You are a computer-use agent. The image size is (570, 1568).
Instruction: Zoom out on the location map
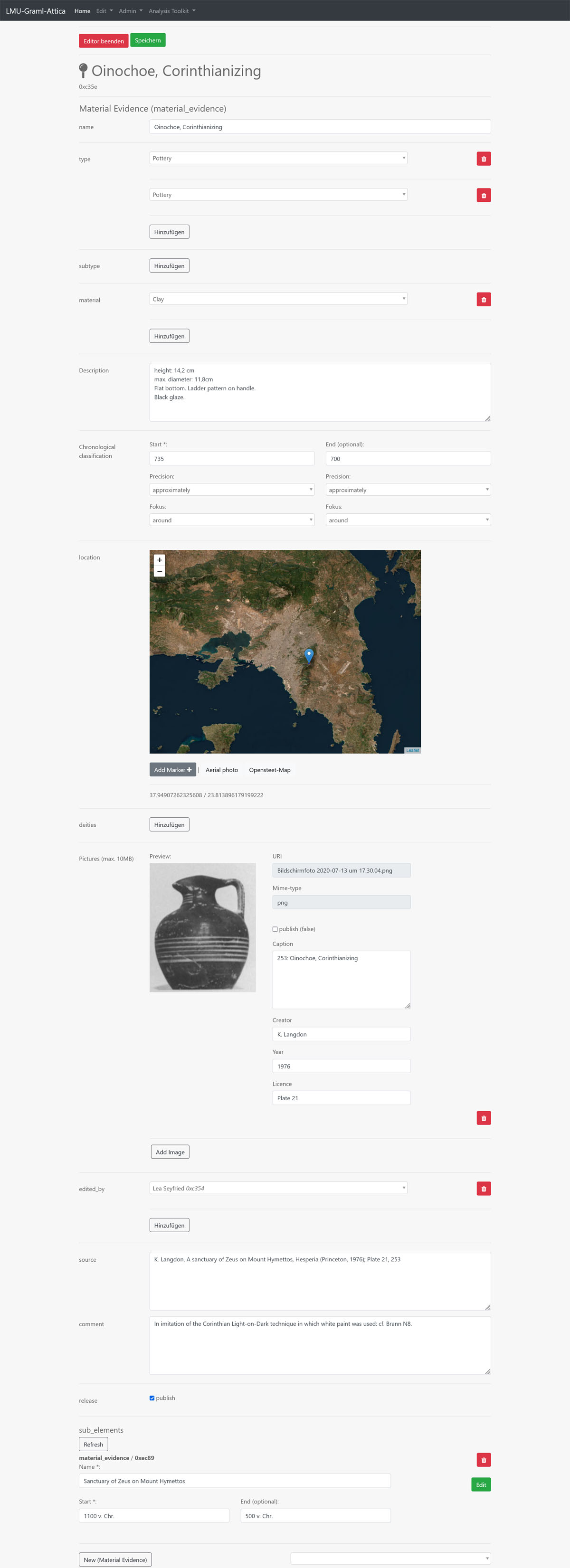(160, 572)
